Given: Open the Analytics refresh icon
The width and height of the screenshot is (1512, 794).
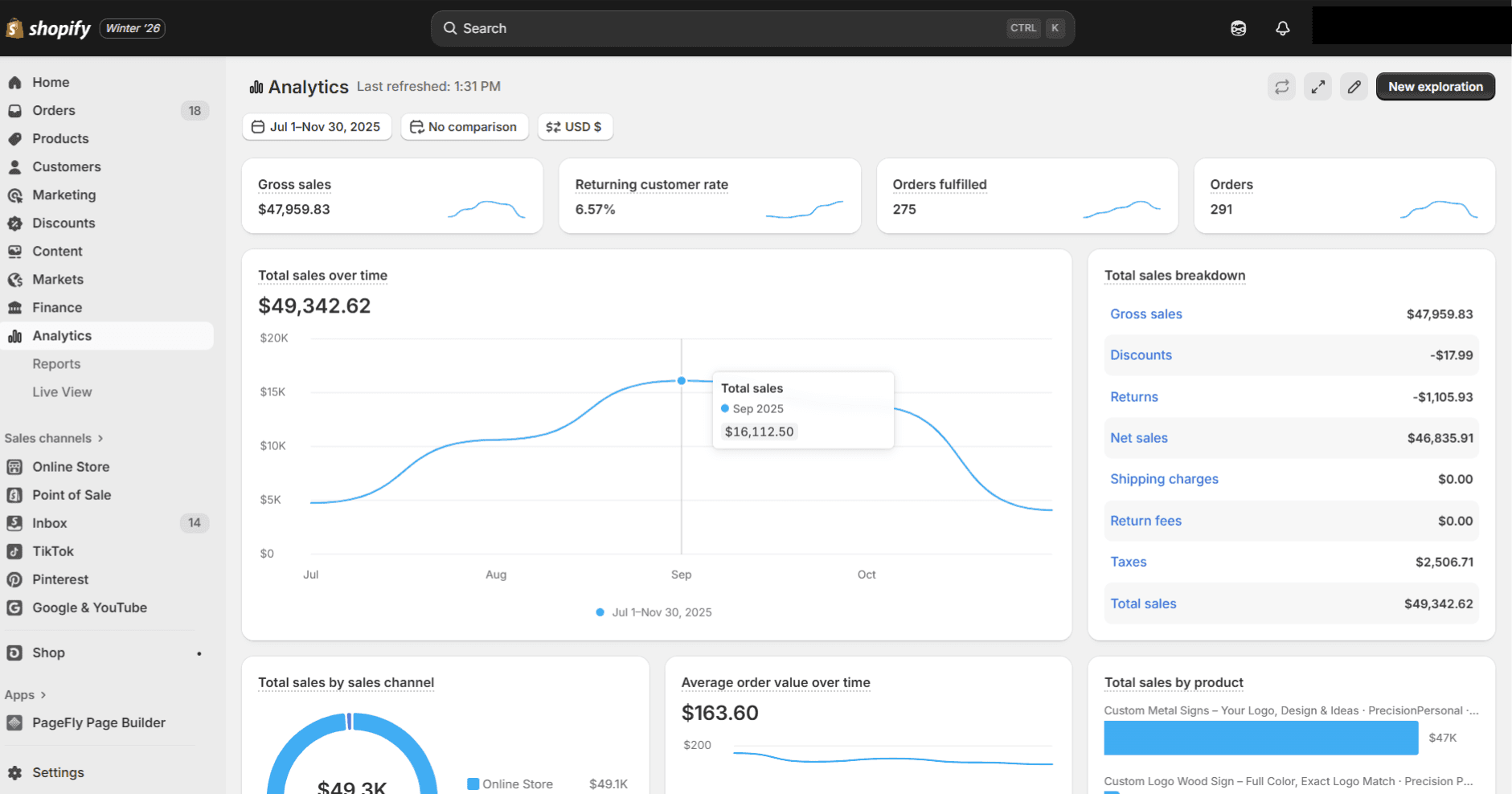Looking at the screenshot, I should click(x=1282, y=86).
